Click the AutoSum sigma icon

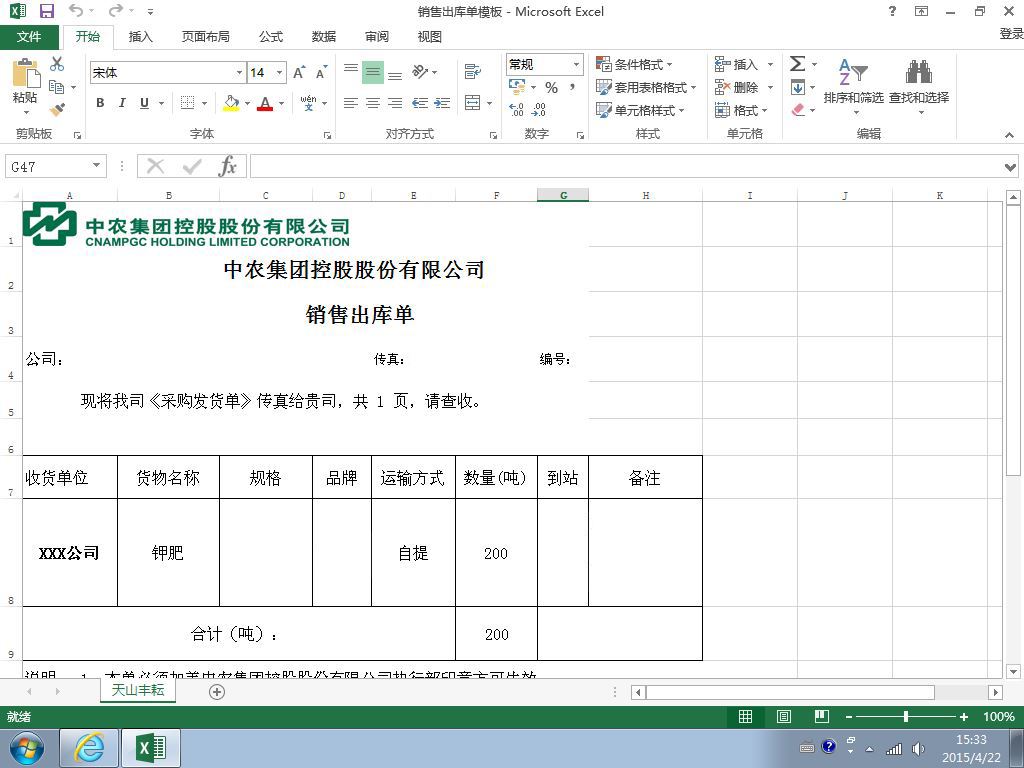point(797,63)
